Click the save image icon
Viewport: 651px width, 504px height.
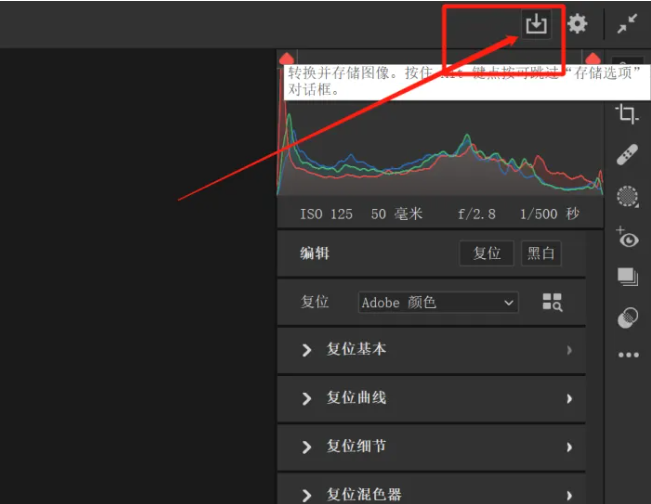click(x=536, y=24)
